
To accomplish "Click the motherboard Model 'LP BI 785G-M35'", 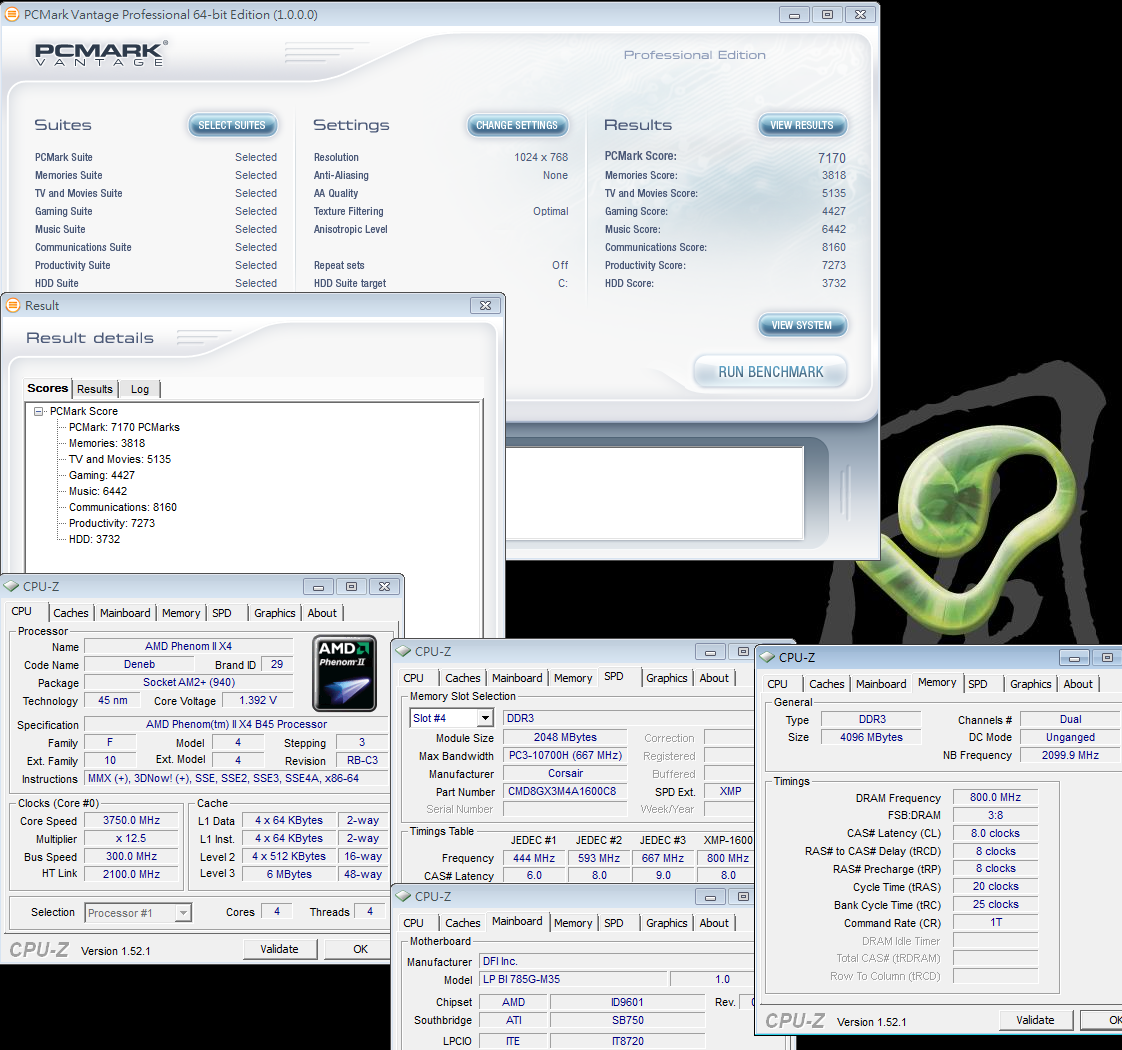I will (572, 979).
